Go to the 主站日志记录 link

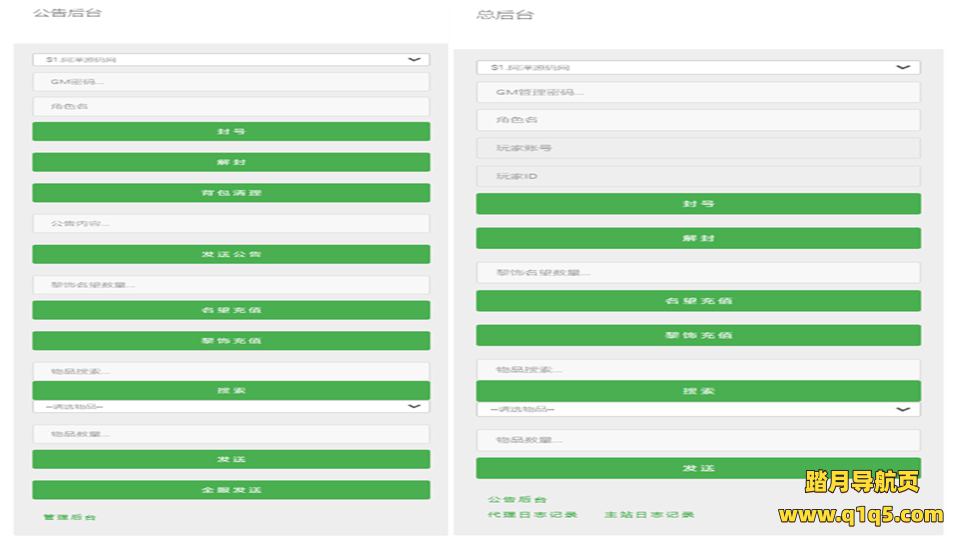pyautogui.click(x=649, y=515)
